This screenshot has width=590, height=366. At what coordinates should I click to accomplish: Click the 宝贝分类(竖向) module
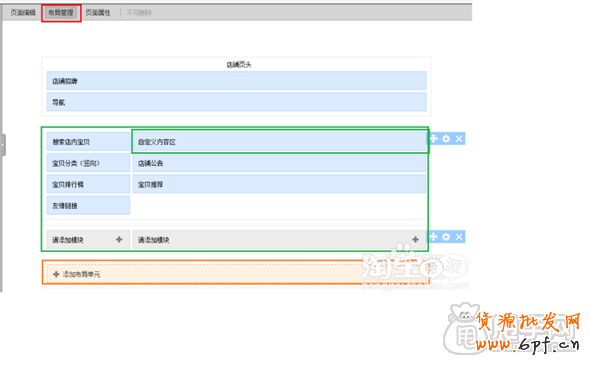[x=88, y=163]
